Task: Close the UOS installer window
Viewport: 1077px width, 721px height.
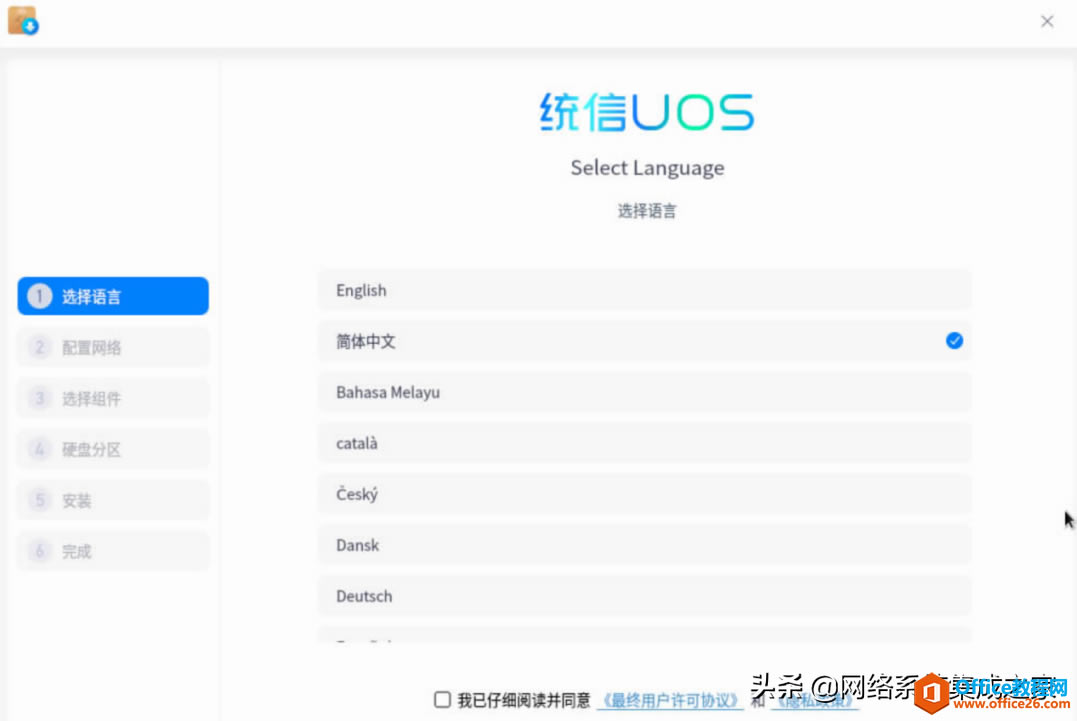Action: [x=1047, y=21]
